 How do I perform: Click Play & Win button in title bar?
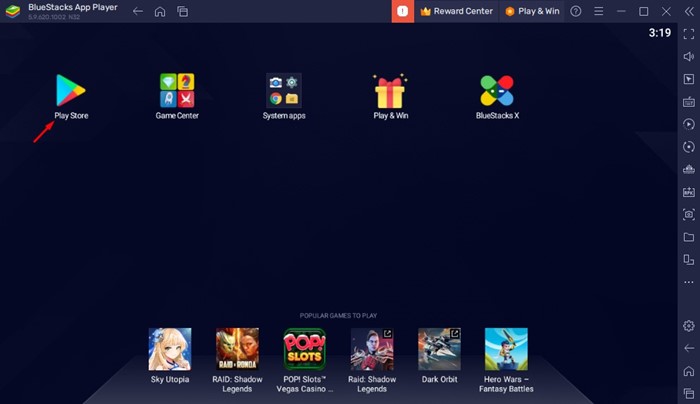(x=531, y=11)
